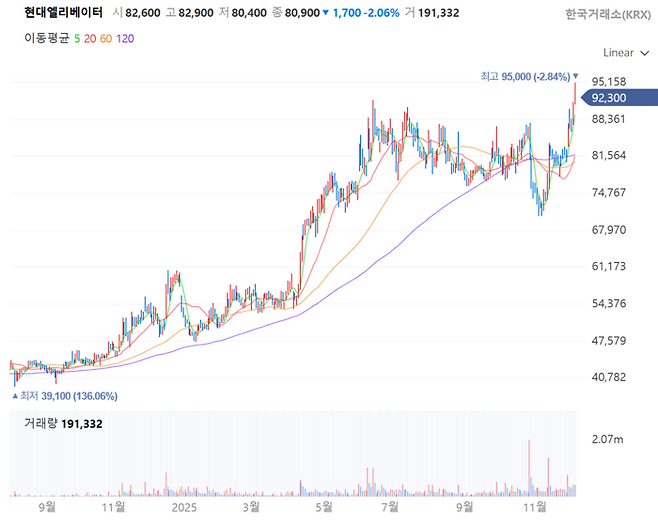The width and height of the screenshot is (658, 522).
Task: Click the 2.07m volume axis label
Action: 608,440
